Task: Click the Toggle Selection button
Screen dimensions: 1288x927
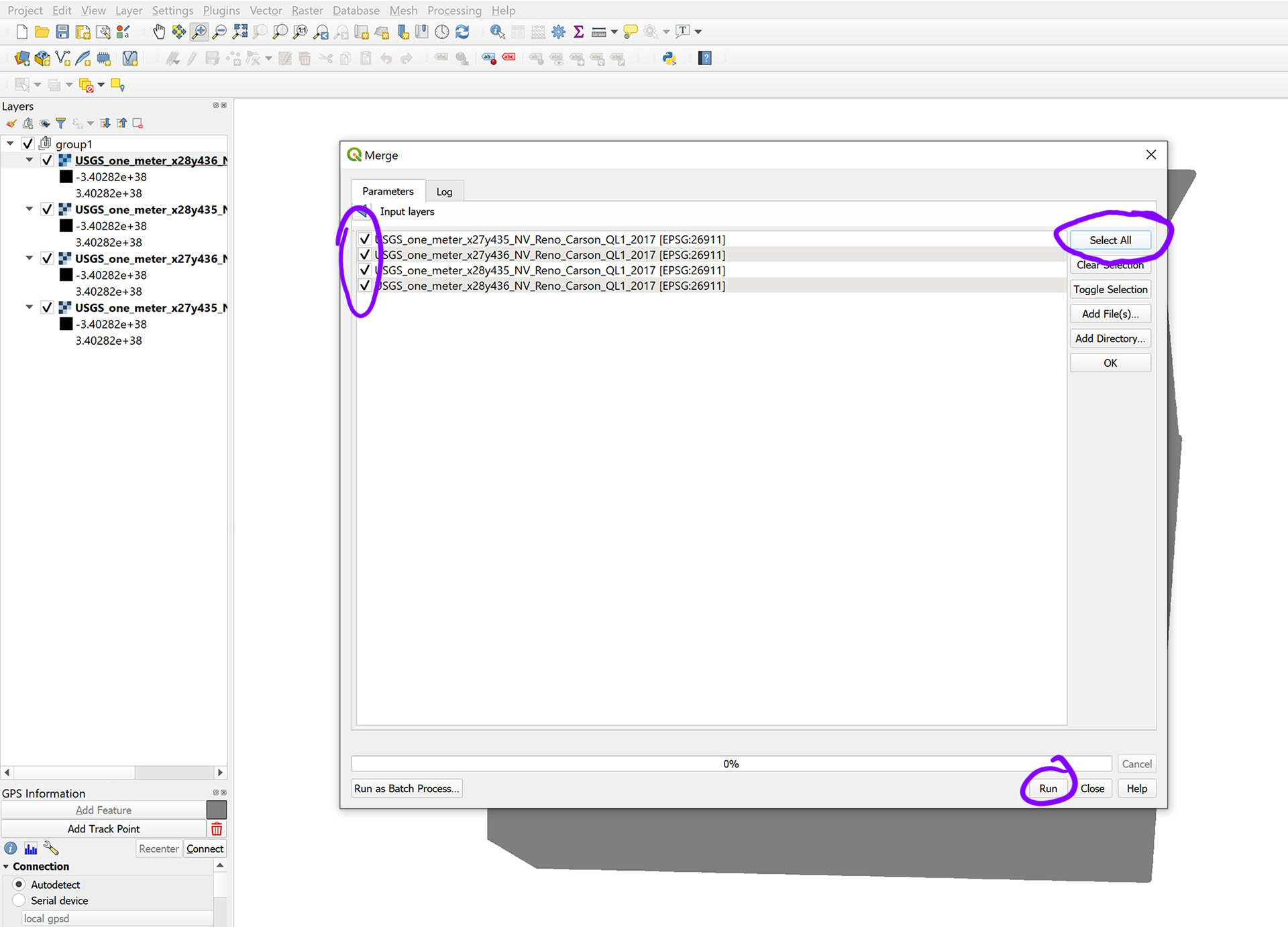Action: click(x=1110, y=289)
